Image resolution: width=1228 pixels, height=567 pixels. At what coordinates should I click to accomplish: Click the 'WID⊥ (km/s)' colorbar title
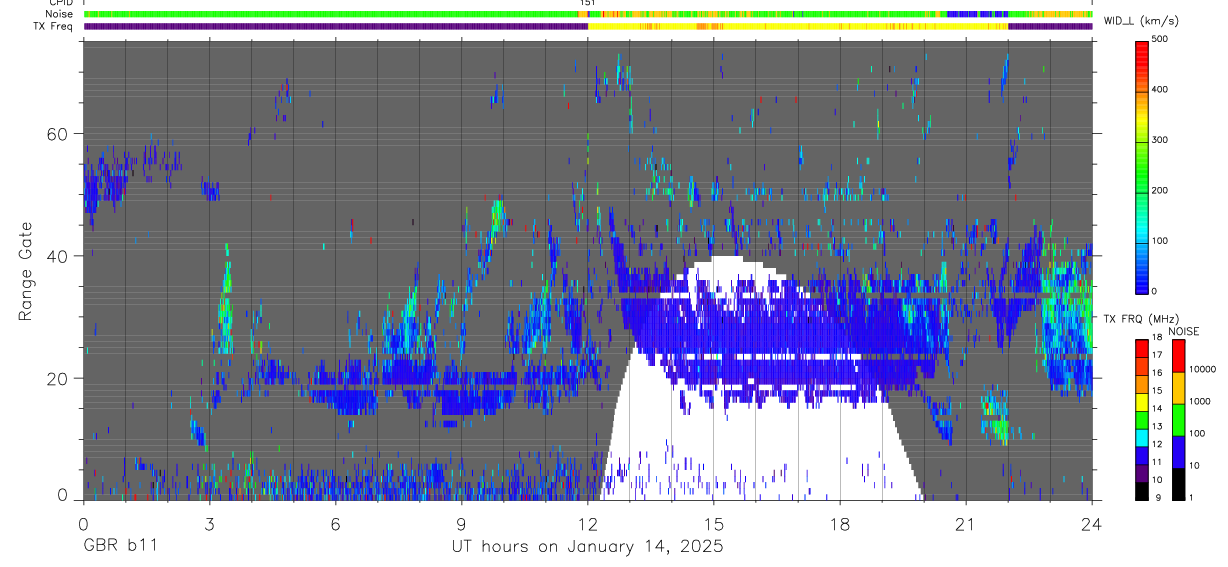[x=1140, y=21]
